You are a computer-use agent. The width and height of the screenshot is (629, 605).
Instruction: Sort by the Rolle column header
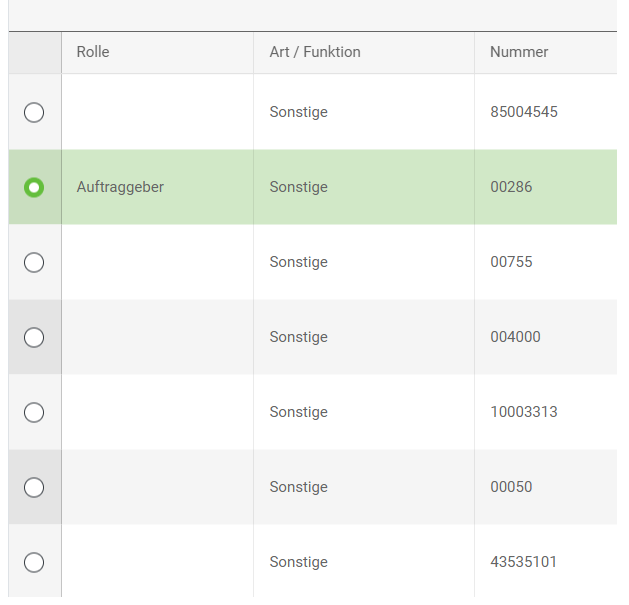(x=93, y=52)
